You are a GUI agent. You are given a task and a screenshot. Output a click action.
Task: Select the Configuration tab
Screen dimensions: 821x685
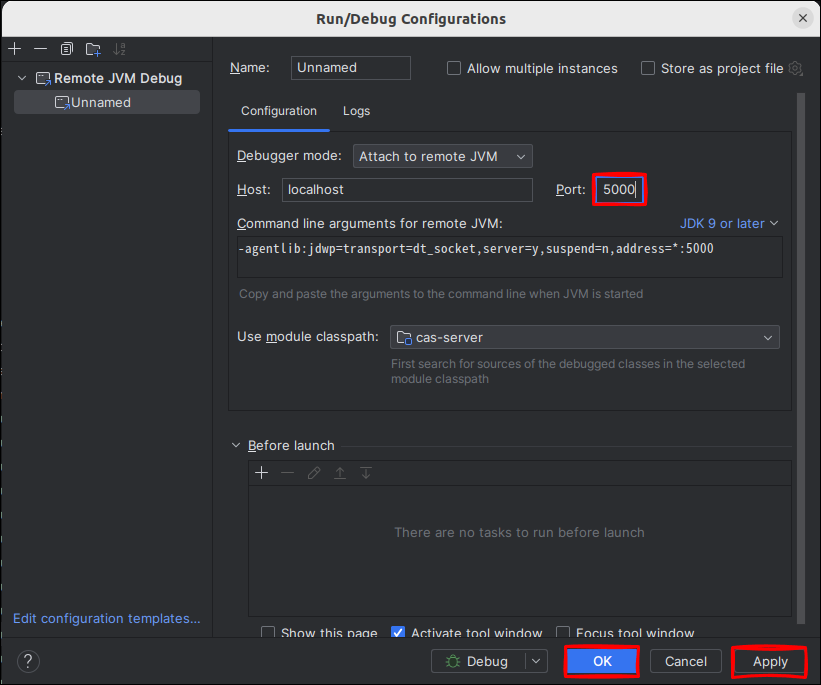point(278,111)
